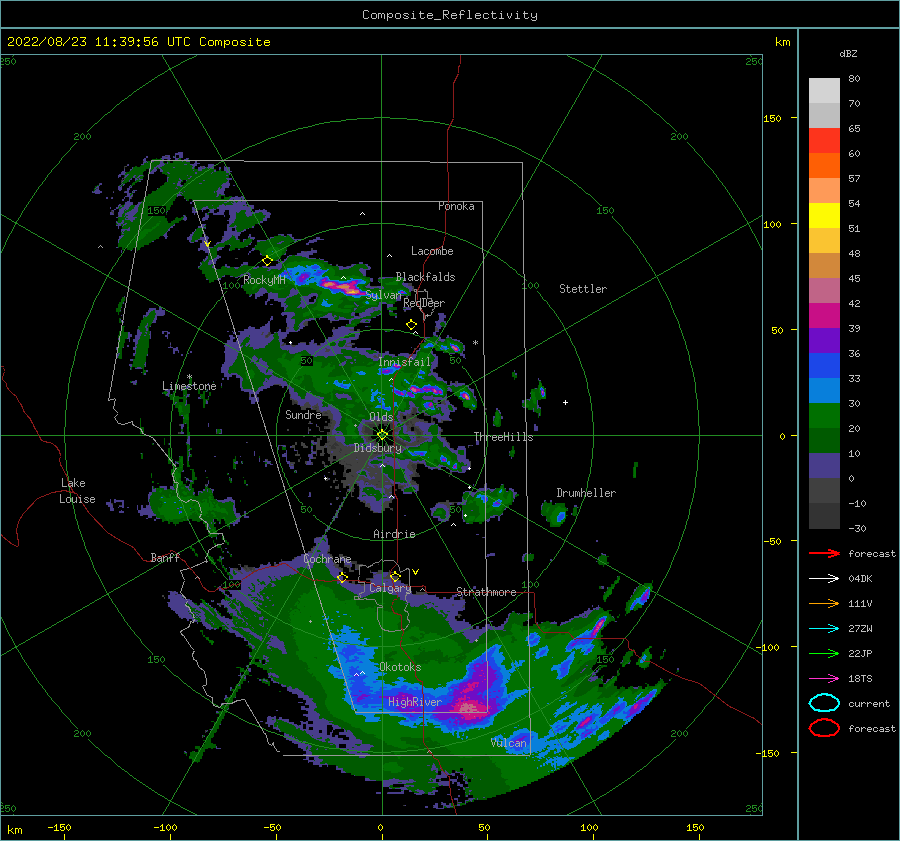The height and width of the screenshot is (841, 900).
Task: Click the green 22JP arrow icon
Action: [824, 653]
